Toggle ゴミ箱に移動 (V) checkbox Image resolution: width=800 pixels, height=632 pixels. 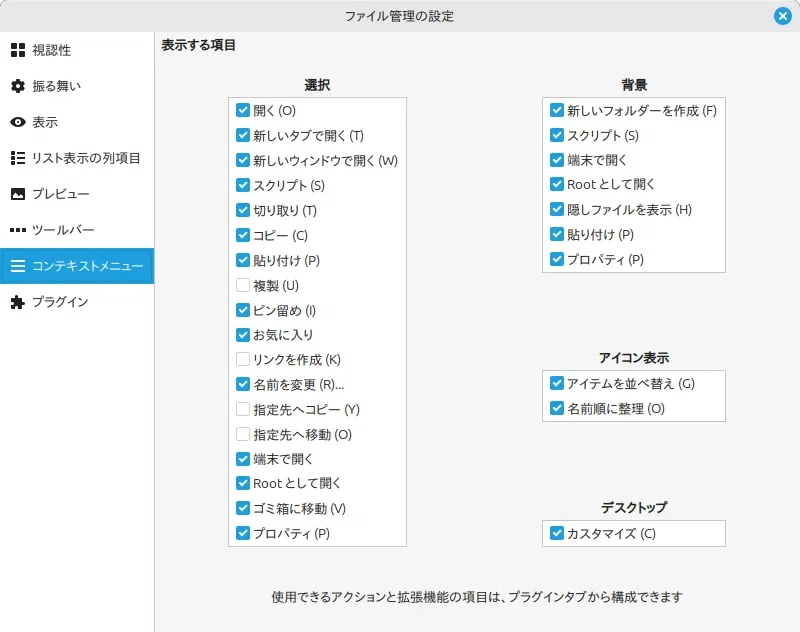(x=243, y=508)
